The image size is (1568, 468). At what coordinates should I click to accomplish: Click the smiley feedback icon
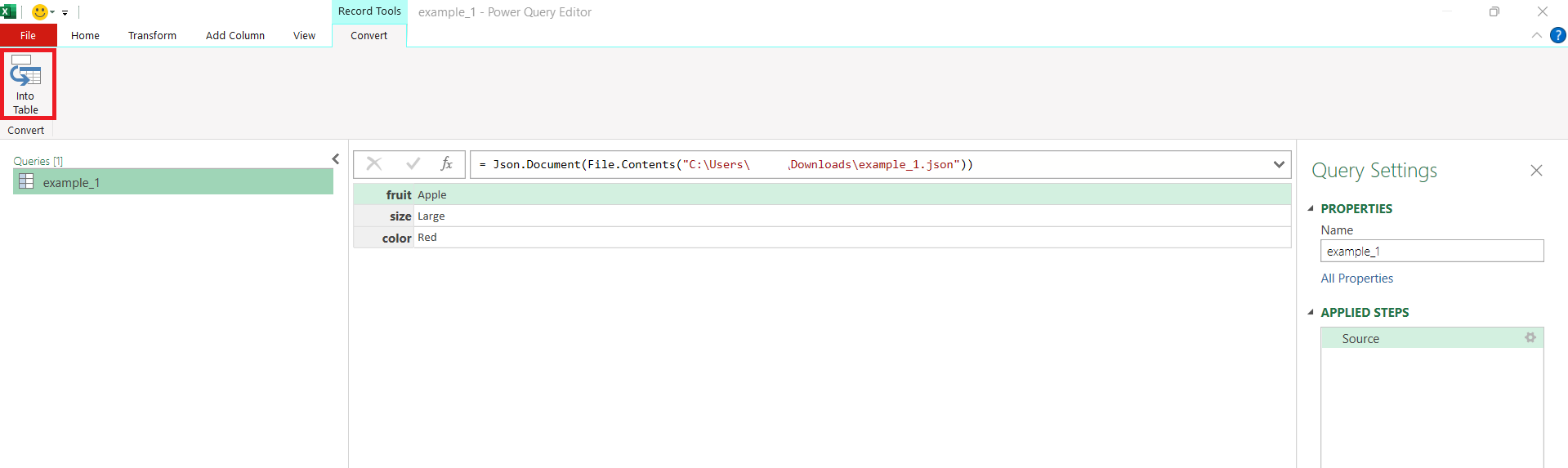click(x=39, y=12)
